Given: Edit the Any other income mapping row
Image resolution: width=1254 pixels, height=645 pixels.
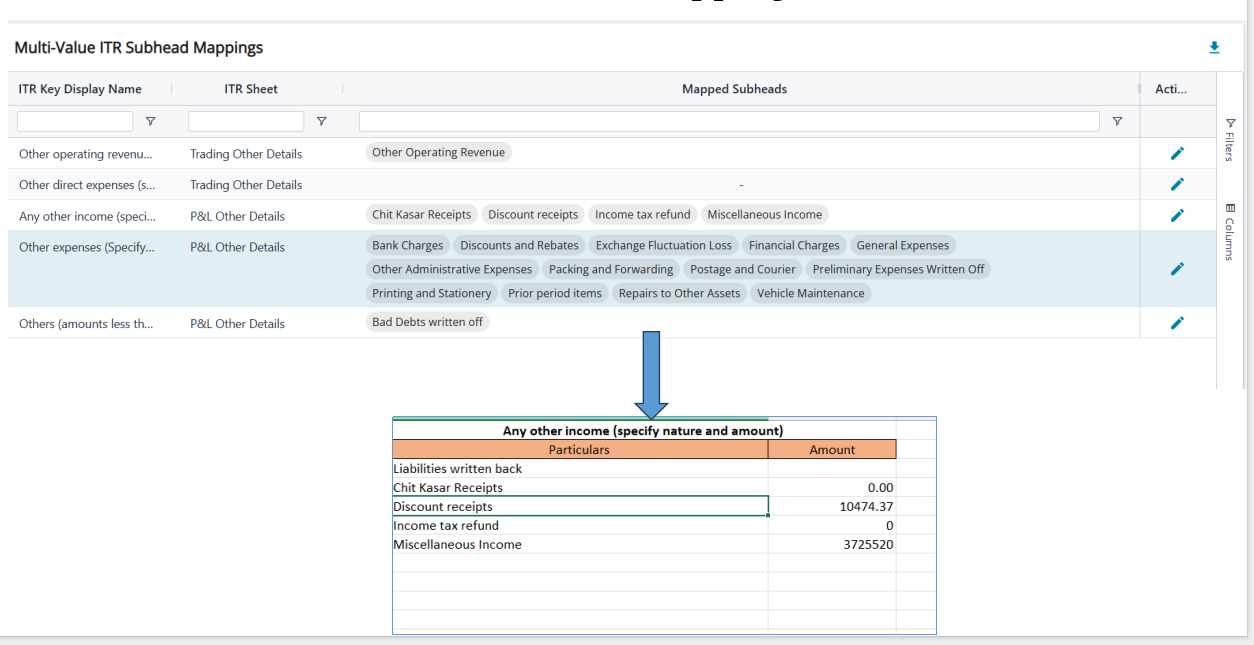Looking at the screenshot, I should click(x=1177, y=215).
